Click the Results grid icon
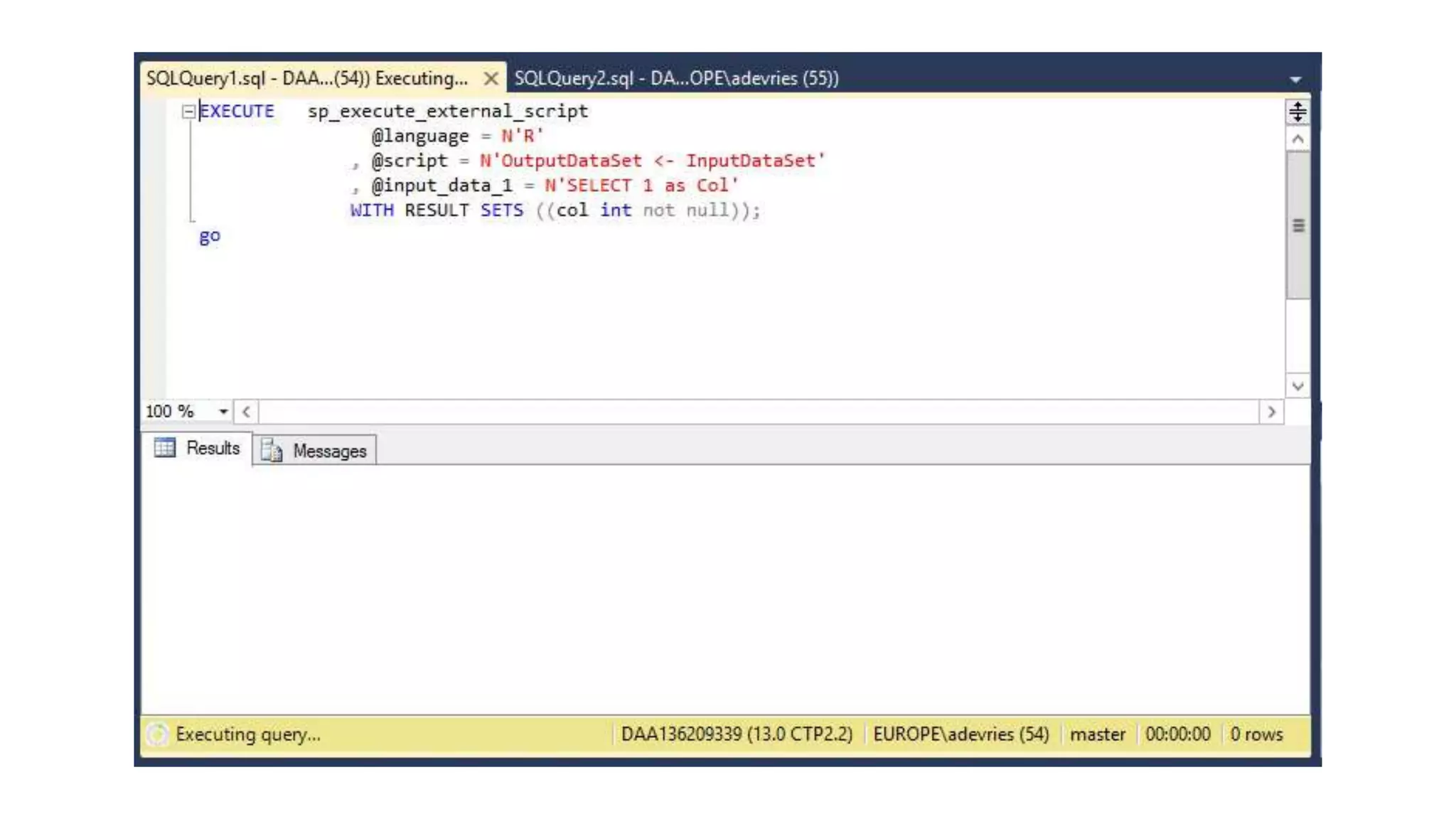Image resolution: width=1456 pixels, height=819 pixels. coord(165,448)
